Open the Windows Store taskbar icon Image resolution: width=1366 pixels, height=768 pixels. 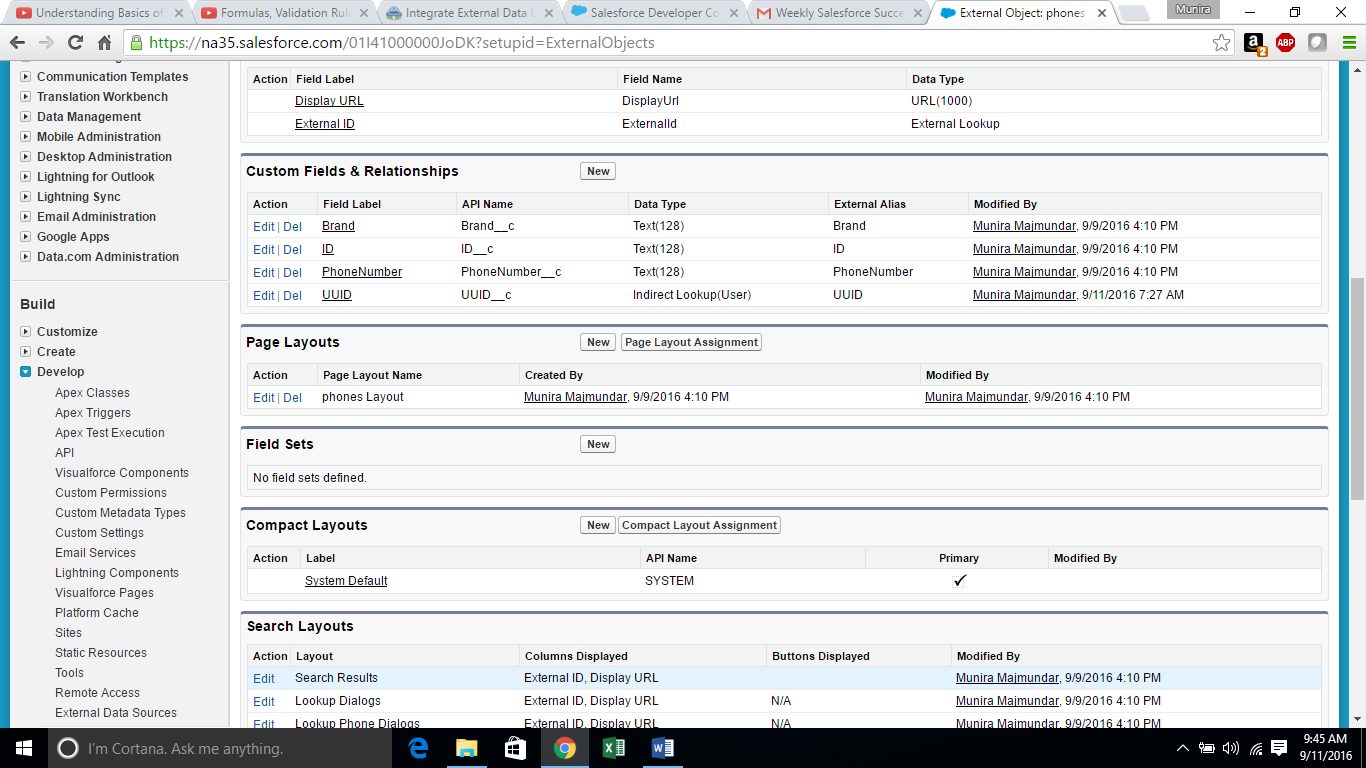[516, 748]
